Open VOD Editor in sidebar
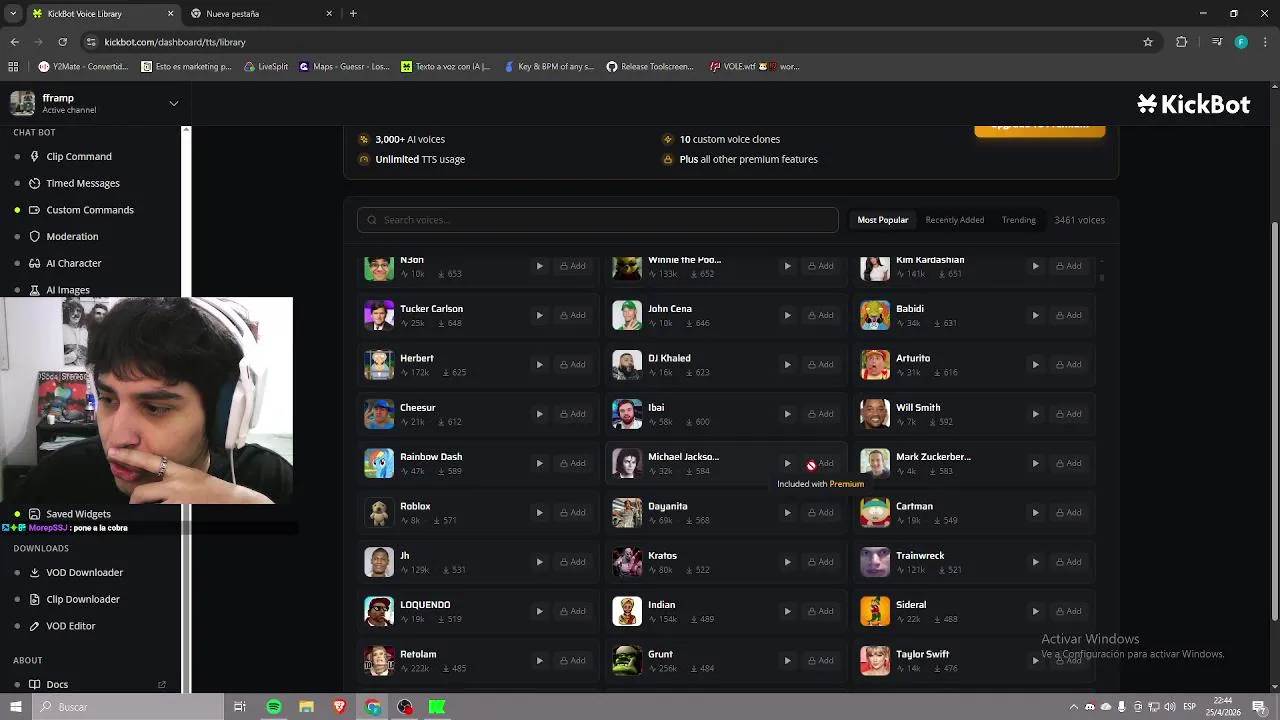Screen dimensions: 1280x720 point(71,626)
